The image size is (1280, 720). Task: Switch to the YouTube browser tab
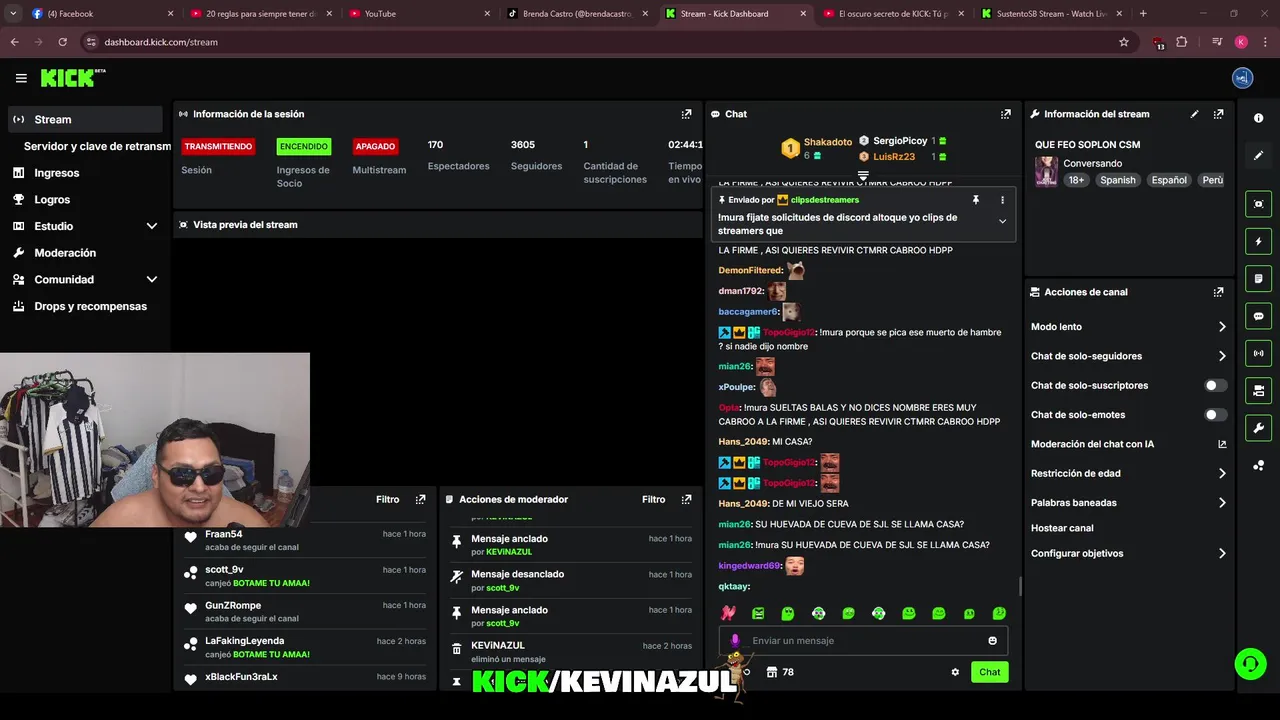coord(418,14)
